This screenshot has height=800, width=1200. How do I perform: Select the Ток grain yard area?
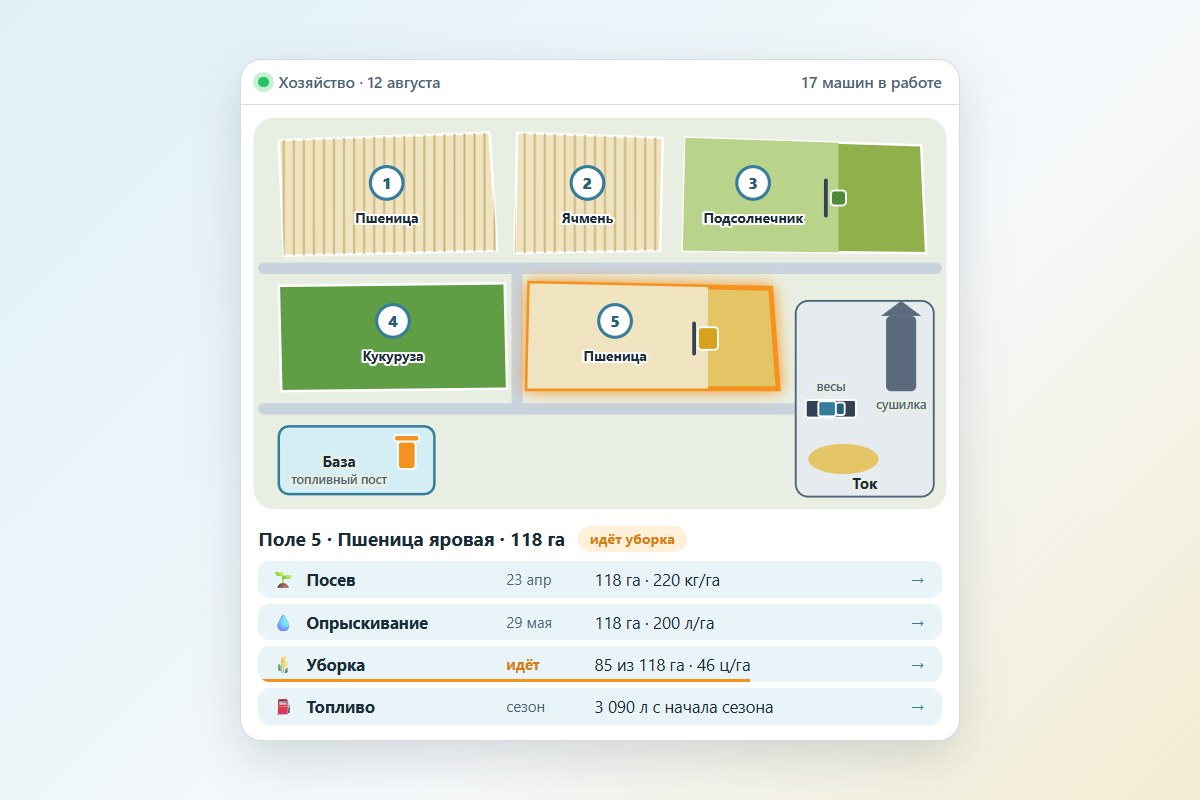click(x=865, y=399)
